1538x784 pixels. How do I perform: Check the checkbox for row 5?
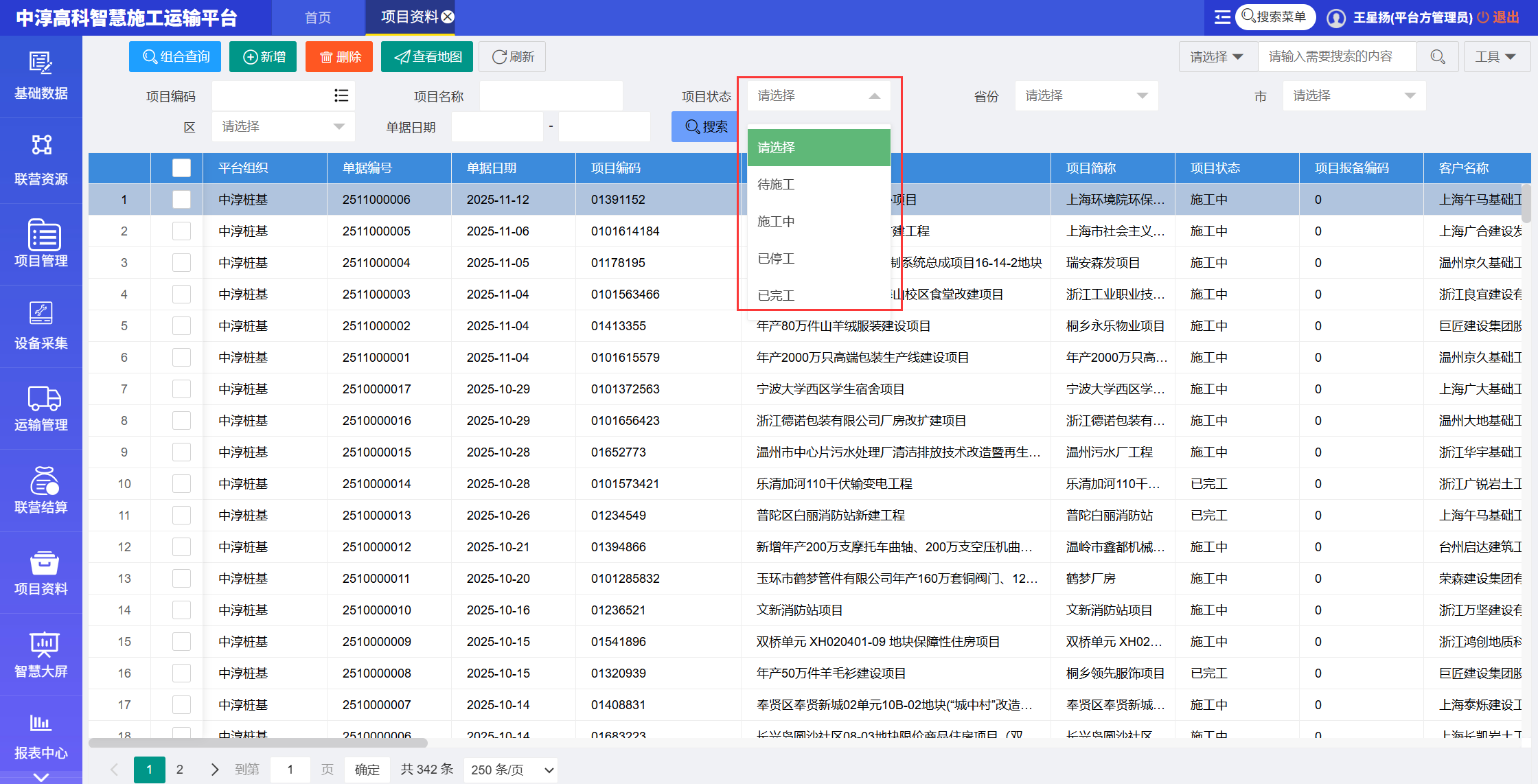click(181, 326)
